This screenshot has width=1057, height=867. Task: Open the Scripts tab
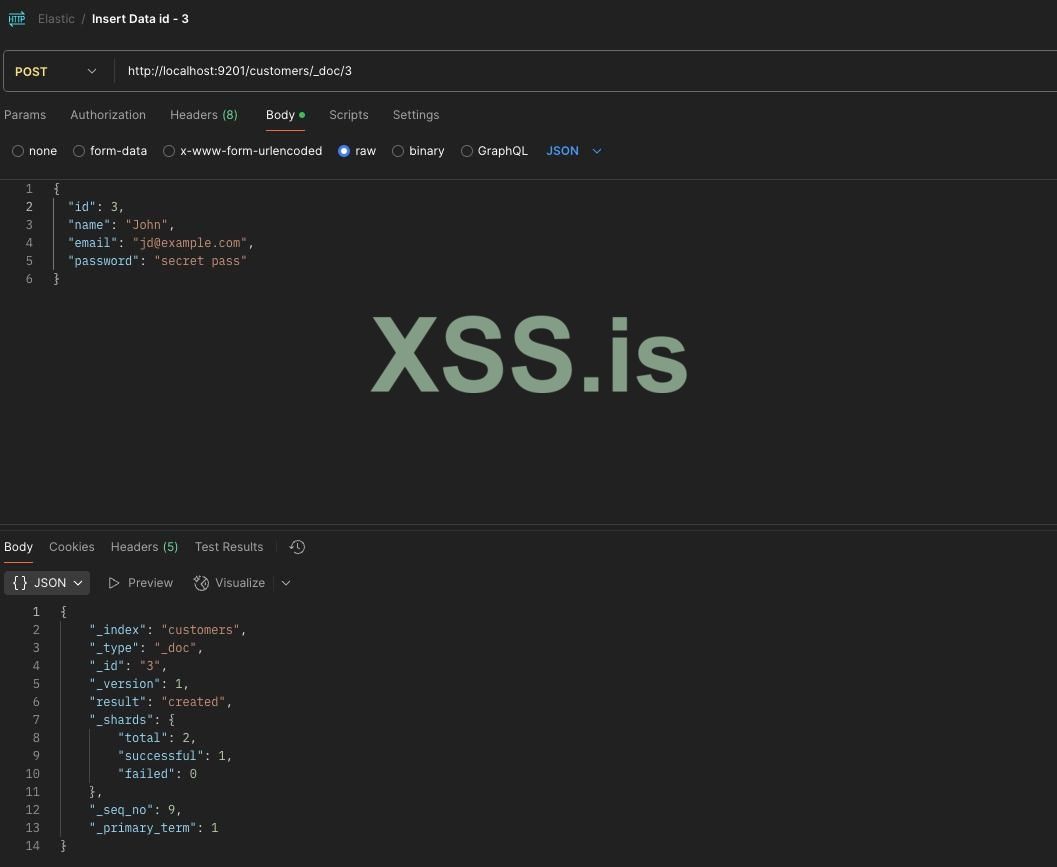click(349, 115)
